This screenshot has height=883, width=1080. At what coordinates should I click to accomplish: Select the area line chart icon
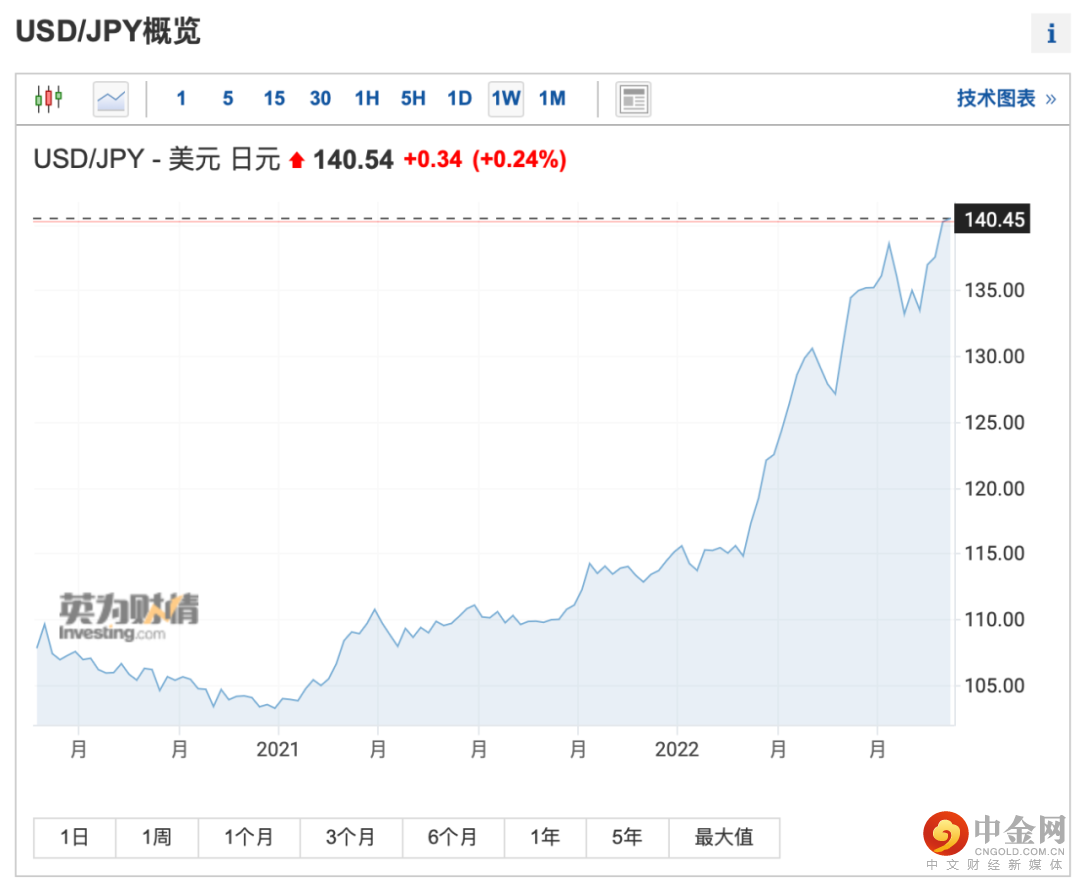pos(111,98)
